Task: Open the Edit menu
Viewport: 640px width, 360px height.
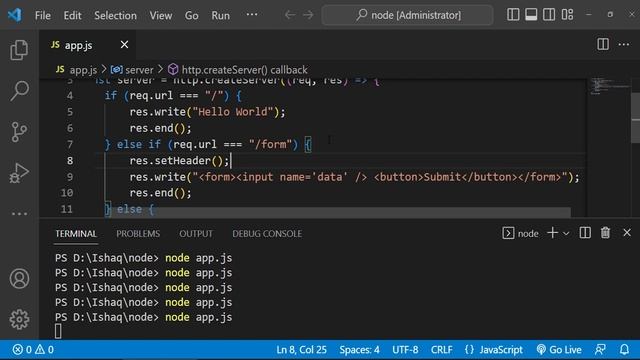Action: 72,16
